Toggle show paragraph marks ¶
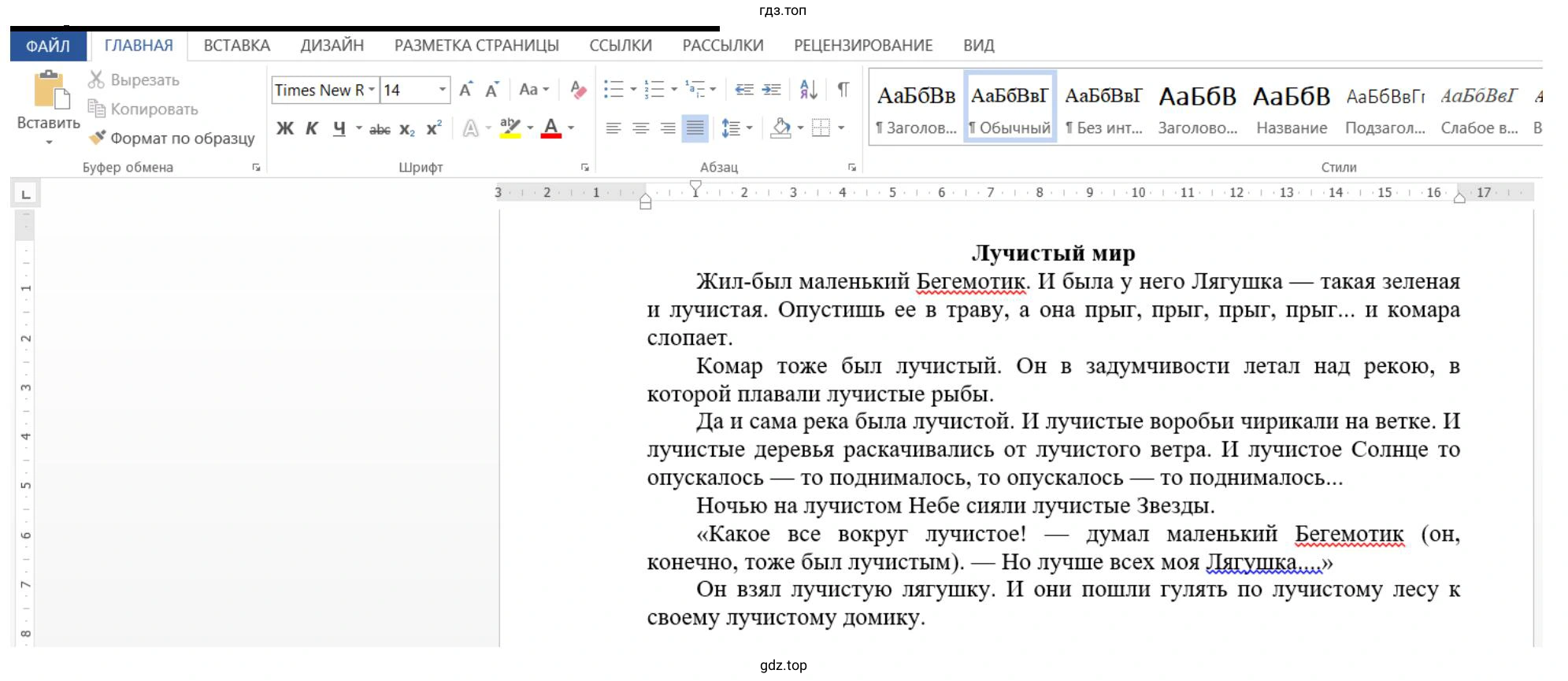The height and width of the screenshot is (681, 1568). click(843, 89)
